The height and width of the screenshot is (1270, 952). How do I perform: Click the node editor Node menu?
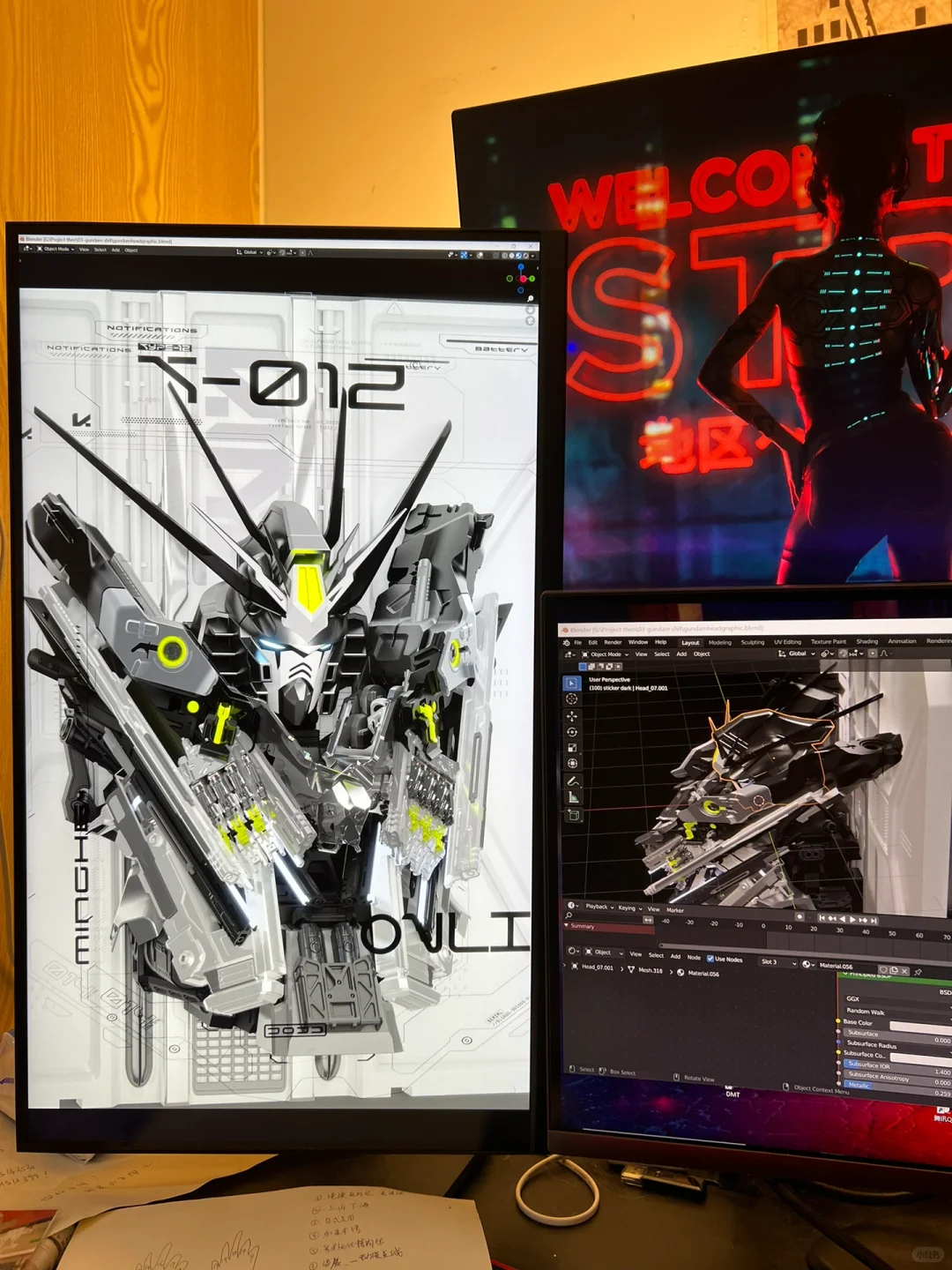[x=694, y=957]
